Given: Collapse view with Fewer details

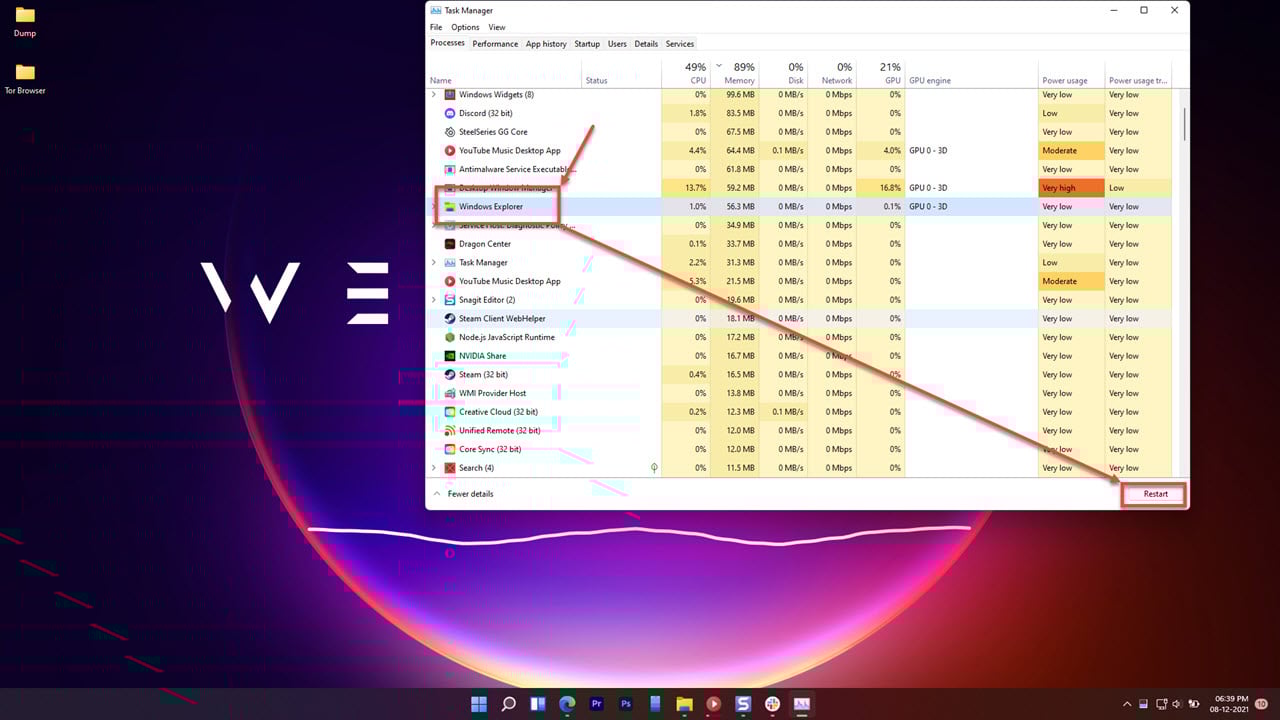Looking at the screenshot, I should point(463,494).
